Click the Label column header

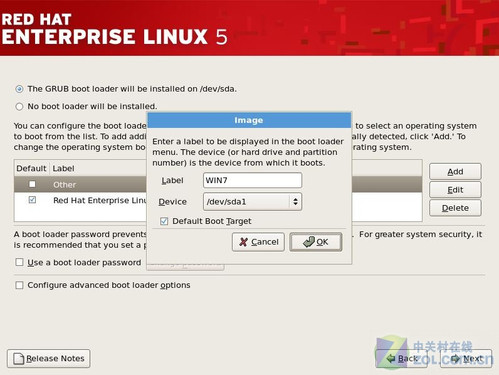coord(63,168)
